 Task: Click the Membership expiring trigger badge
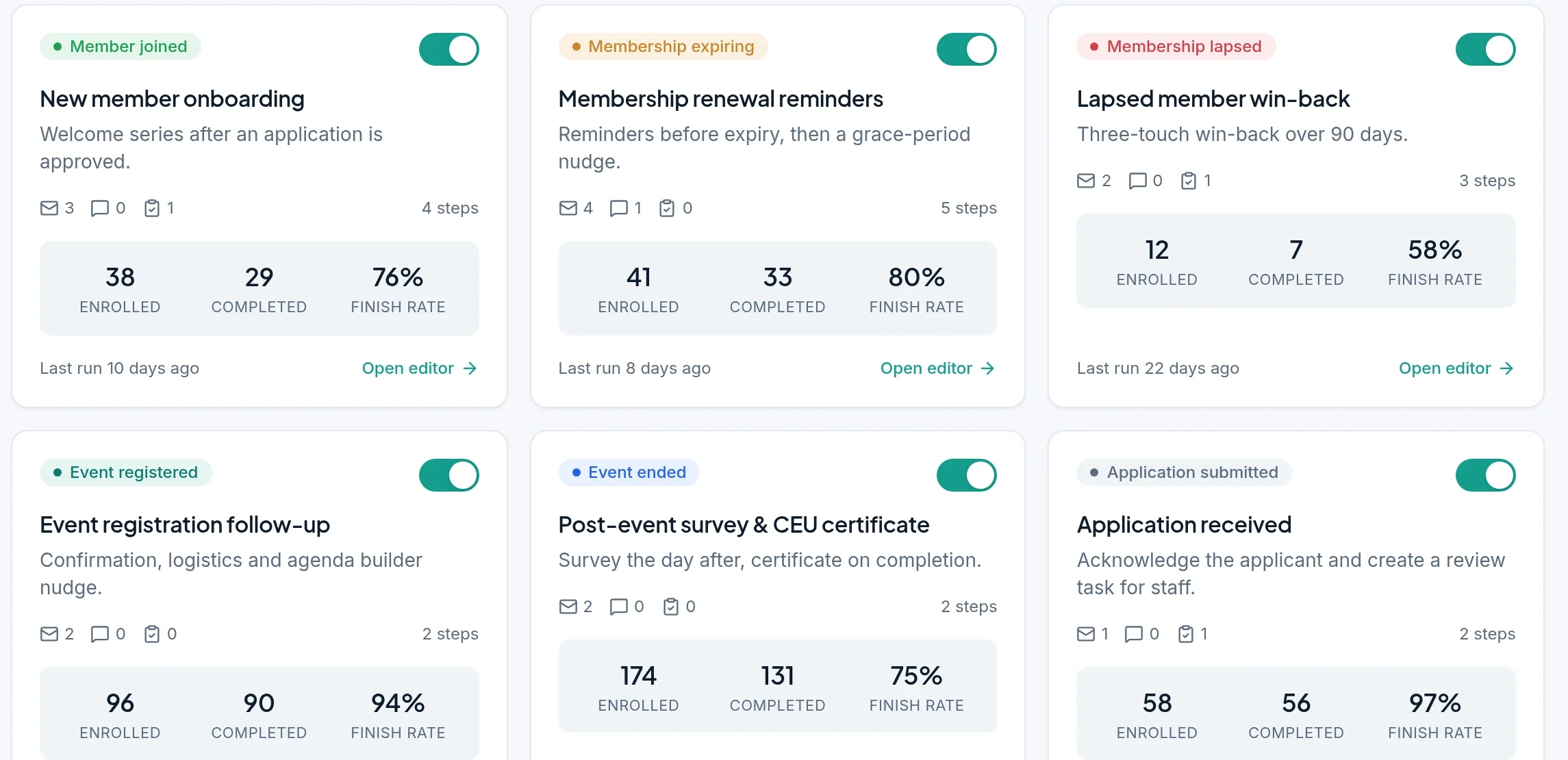click(663, 47)
